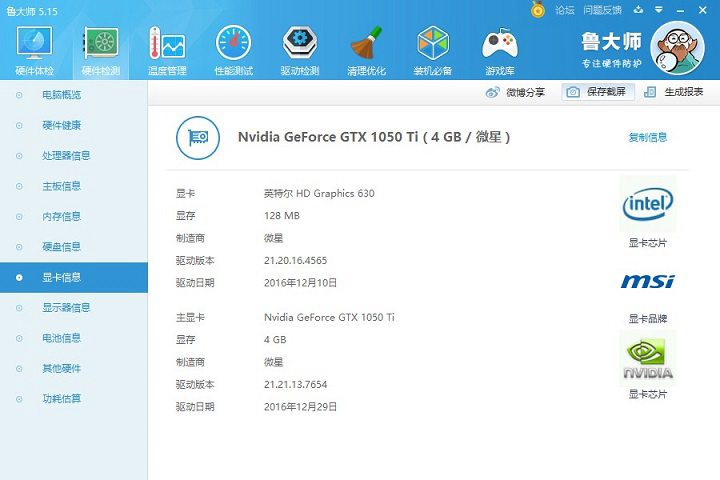Open 功耗估算 power estimate section
This screenshot has height=480, width=720.
[x=61, y=399]
